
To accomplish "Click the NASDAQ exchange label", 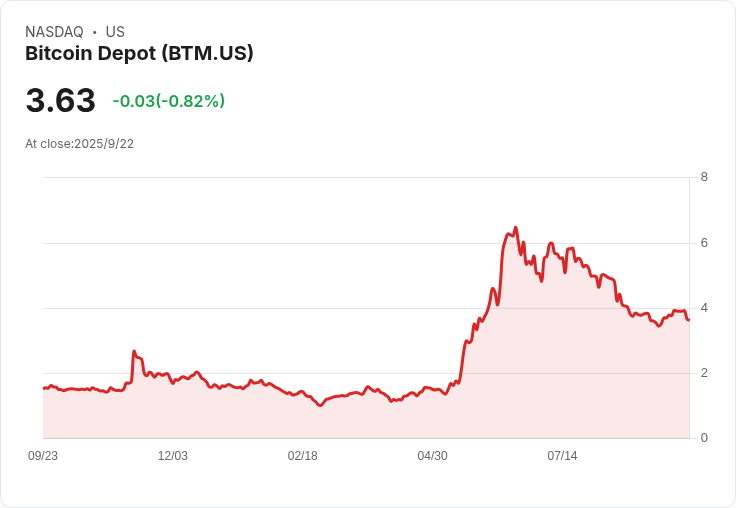I will [54, 32].
